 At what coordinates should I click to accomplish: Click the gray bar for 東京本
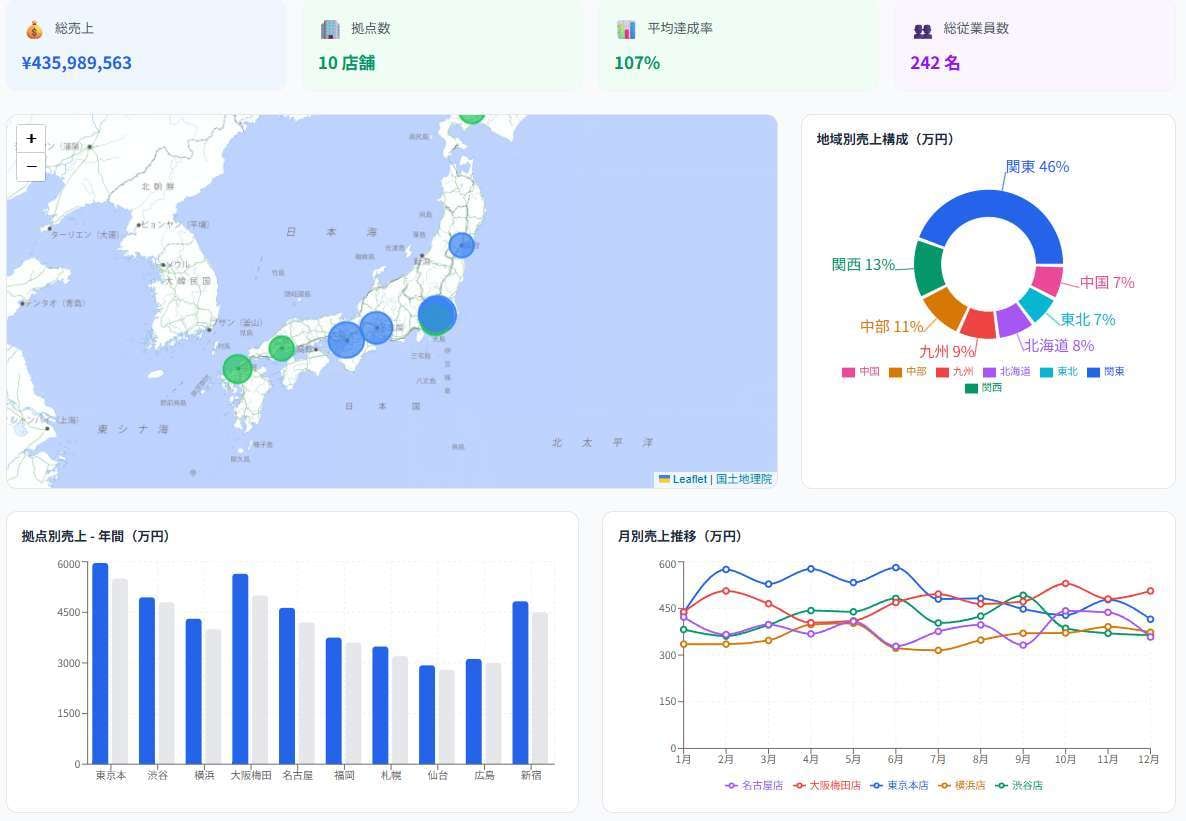click(120, 672)
